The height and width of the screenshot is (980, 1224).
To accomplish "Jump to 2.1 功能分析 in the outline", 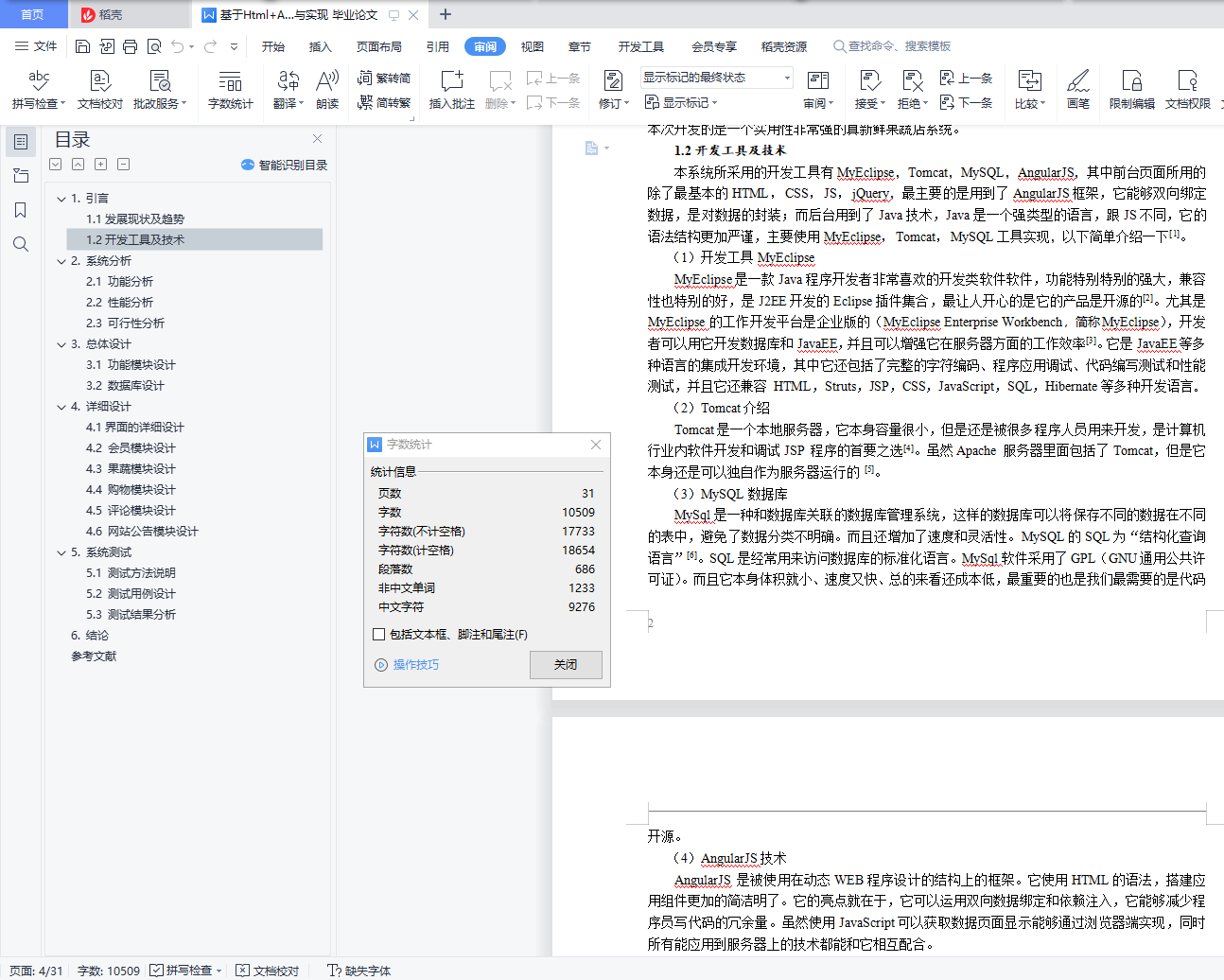I will [x=119, y=282].
